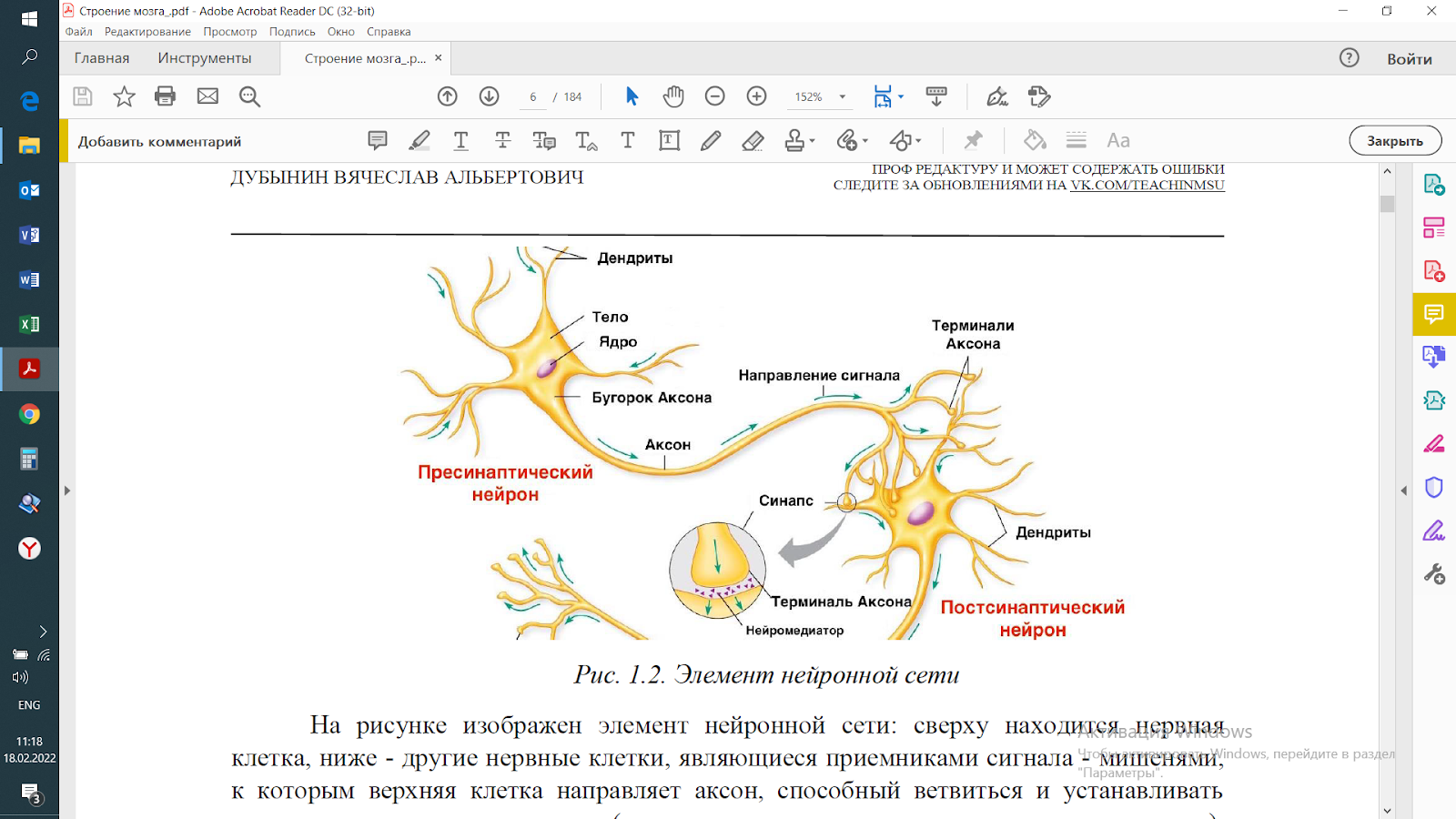Click the Print file icon

(165, 96)
